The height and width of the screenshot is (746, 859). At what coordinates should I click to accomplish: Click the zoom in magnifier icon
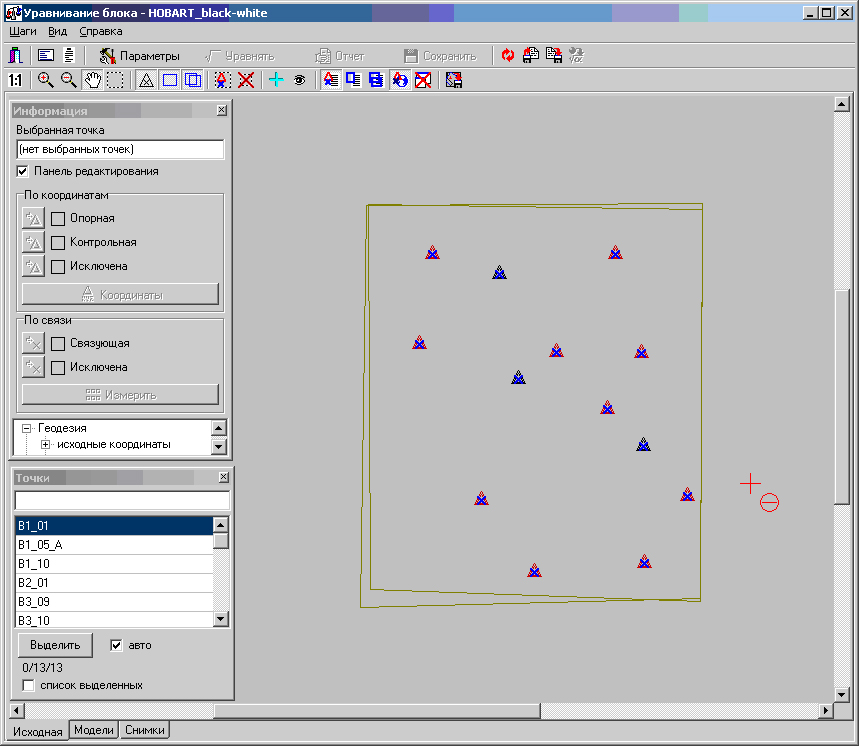point(45,80)
